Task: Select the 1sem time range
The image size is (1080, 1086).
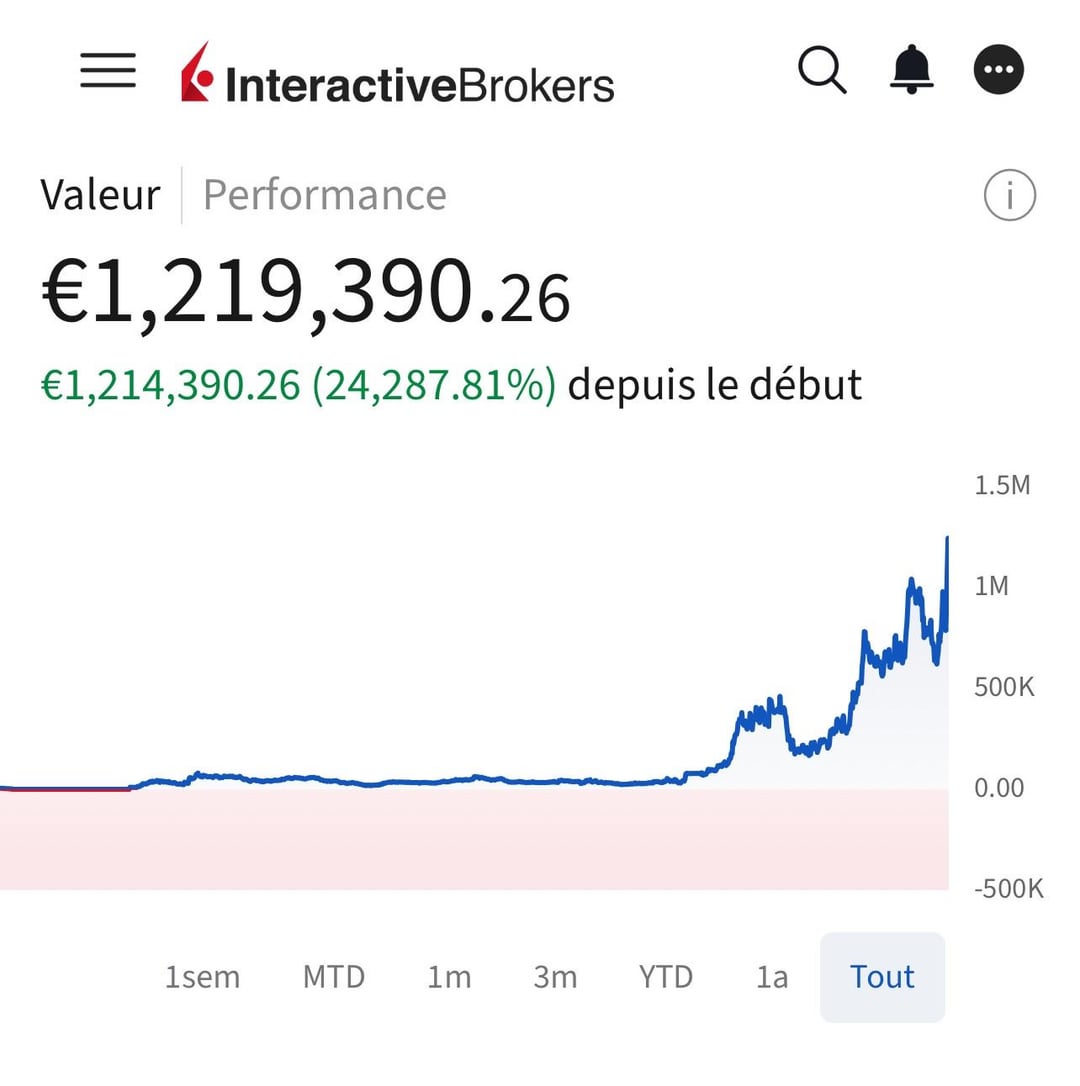Action: (202, 977)
